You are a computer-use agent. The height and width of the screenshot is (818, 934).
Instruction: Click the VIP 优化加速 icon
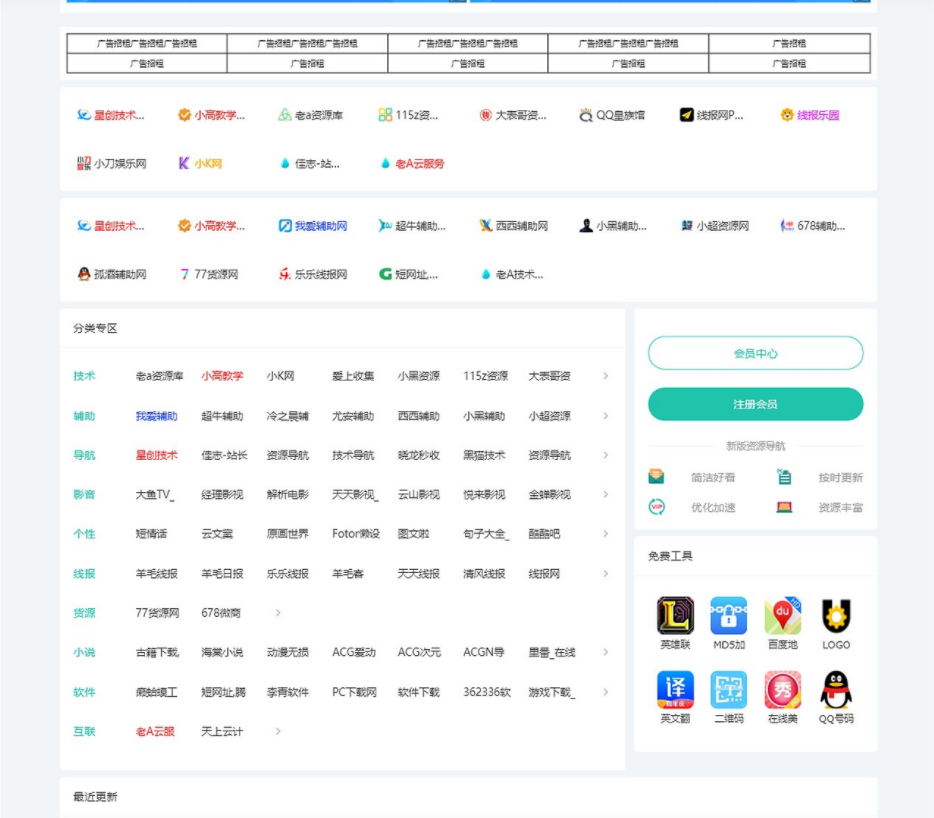pyautogui.click(x=657, y=507)
